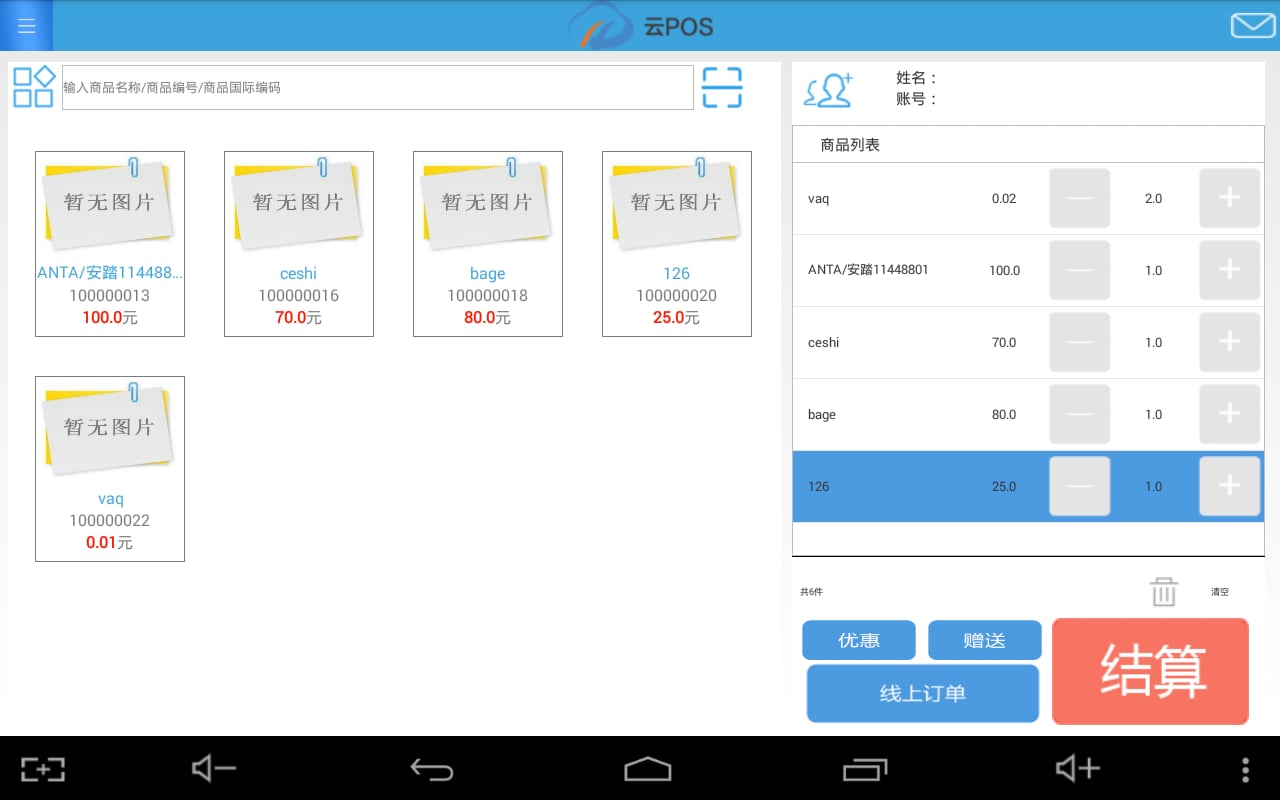Image resolution: width=1280 pixels, height=800 pixels.
Task: Decrease quantity of bage in cart
Action: [x=1079, y=414]
